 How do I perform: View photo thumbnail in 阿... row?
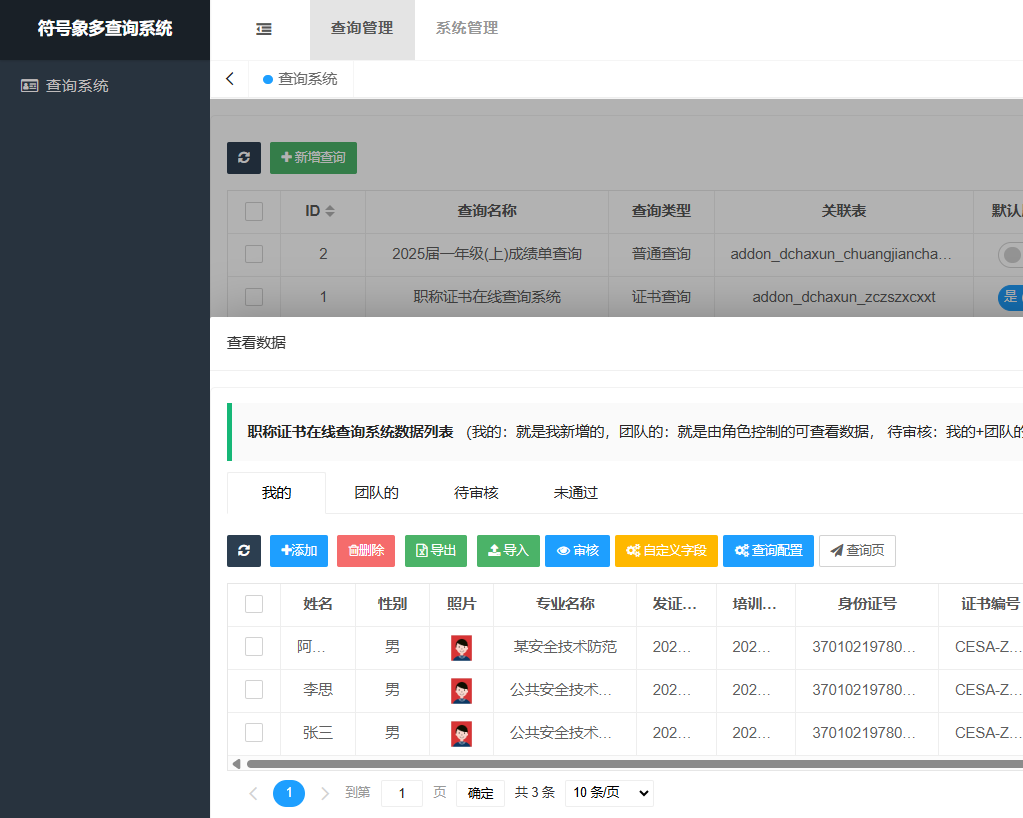461,648
